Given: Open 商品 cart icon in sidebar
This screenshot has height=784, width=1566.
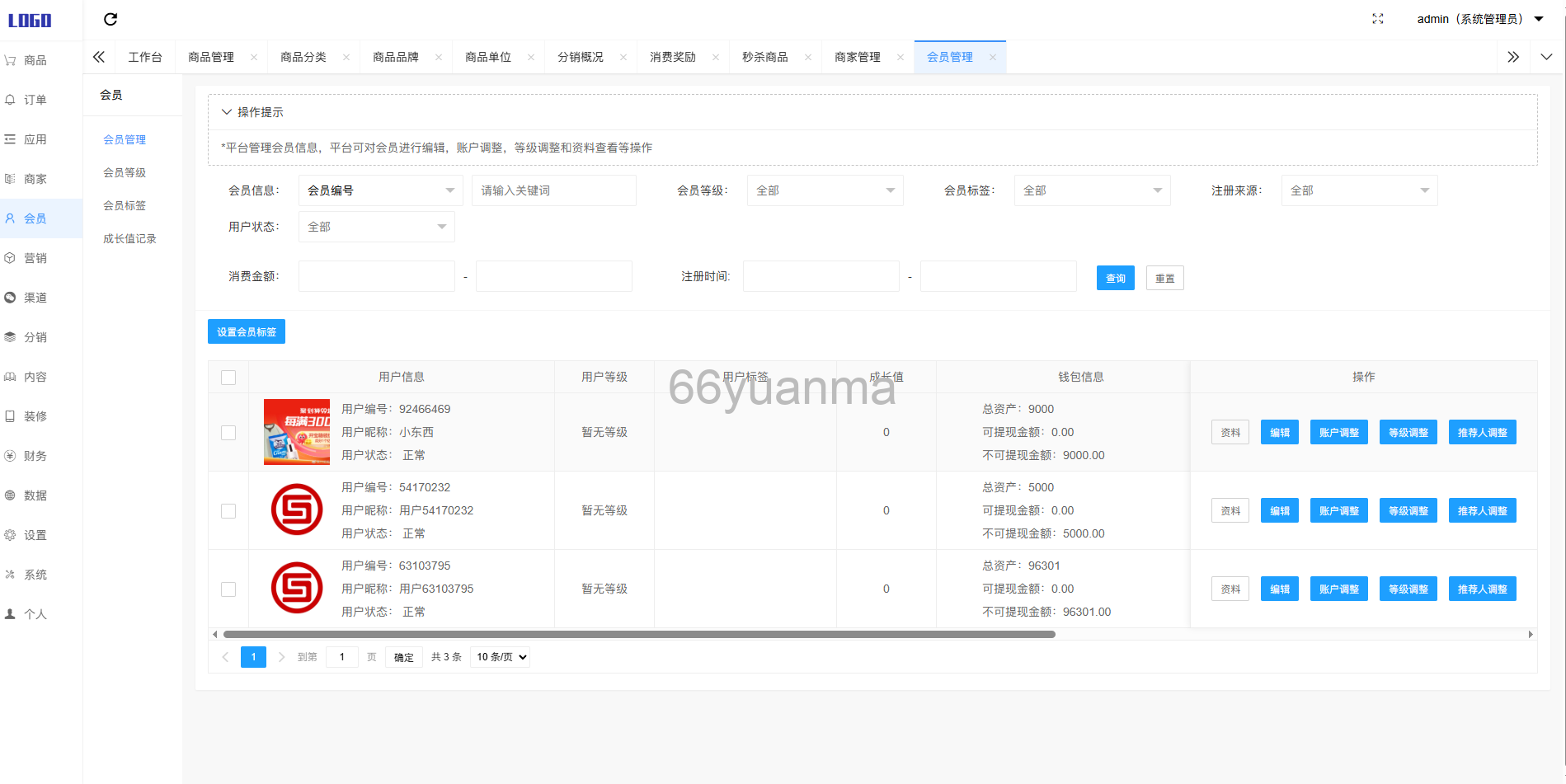Looking at the screenshot, I should (x=10, y=60).
